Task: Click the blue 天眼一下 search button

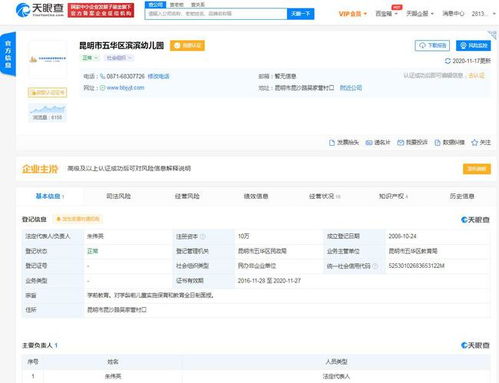Action: (x=300, y=14)
